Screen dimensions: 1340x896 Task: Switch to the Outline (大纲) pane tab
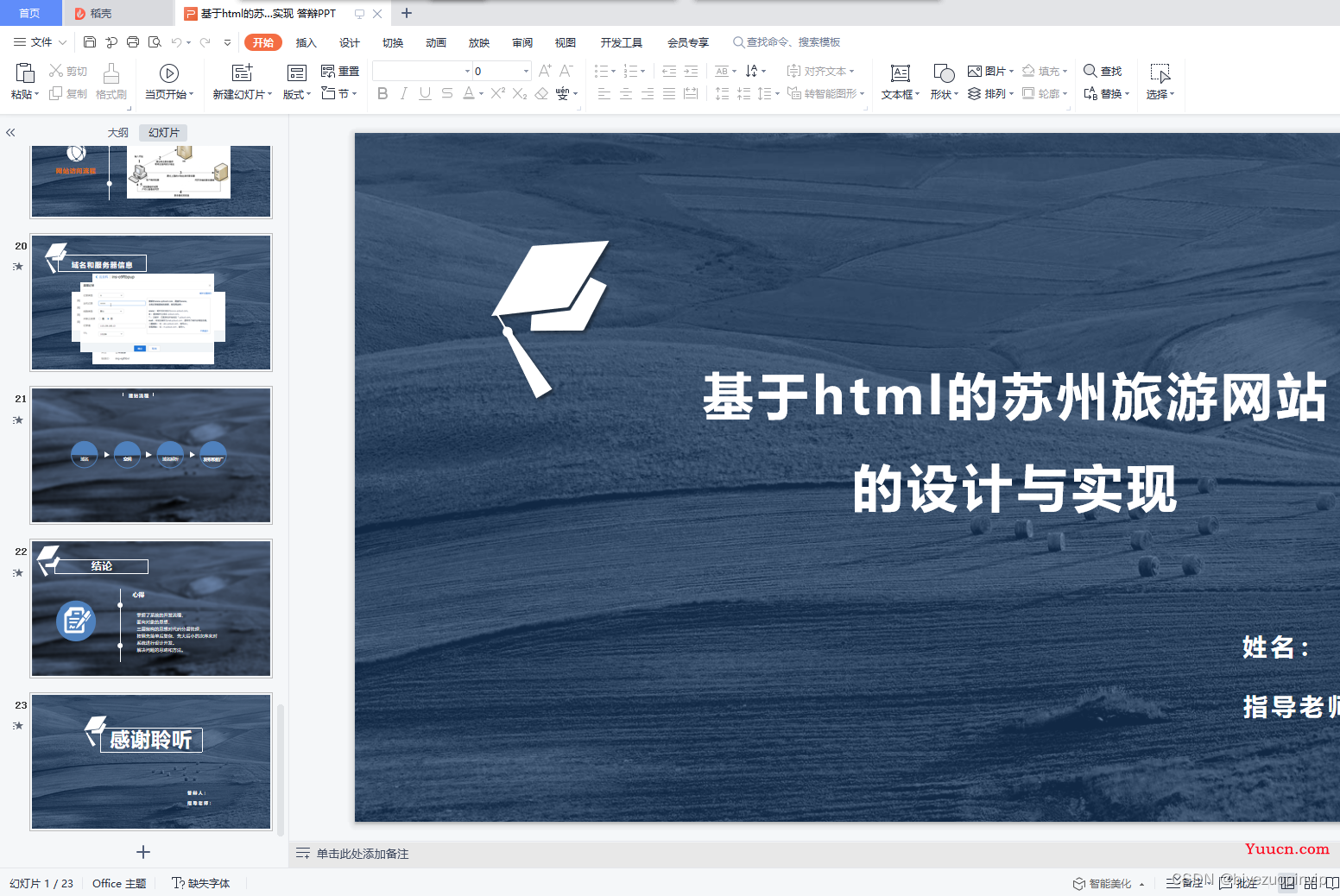[118, 132]
